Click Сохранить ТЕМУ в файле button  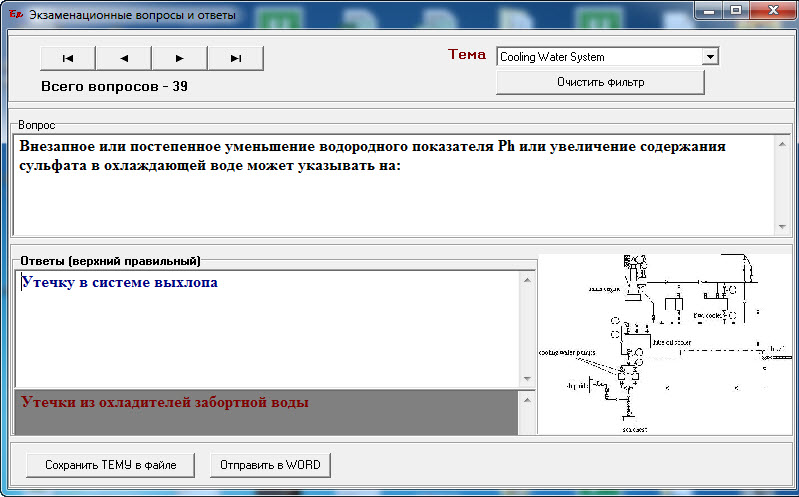110,465
